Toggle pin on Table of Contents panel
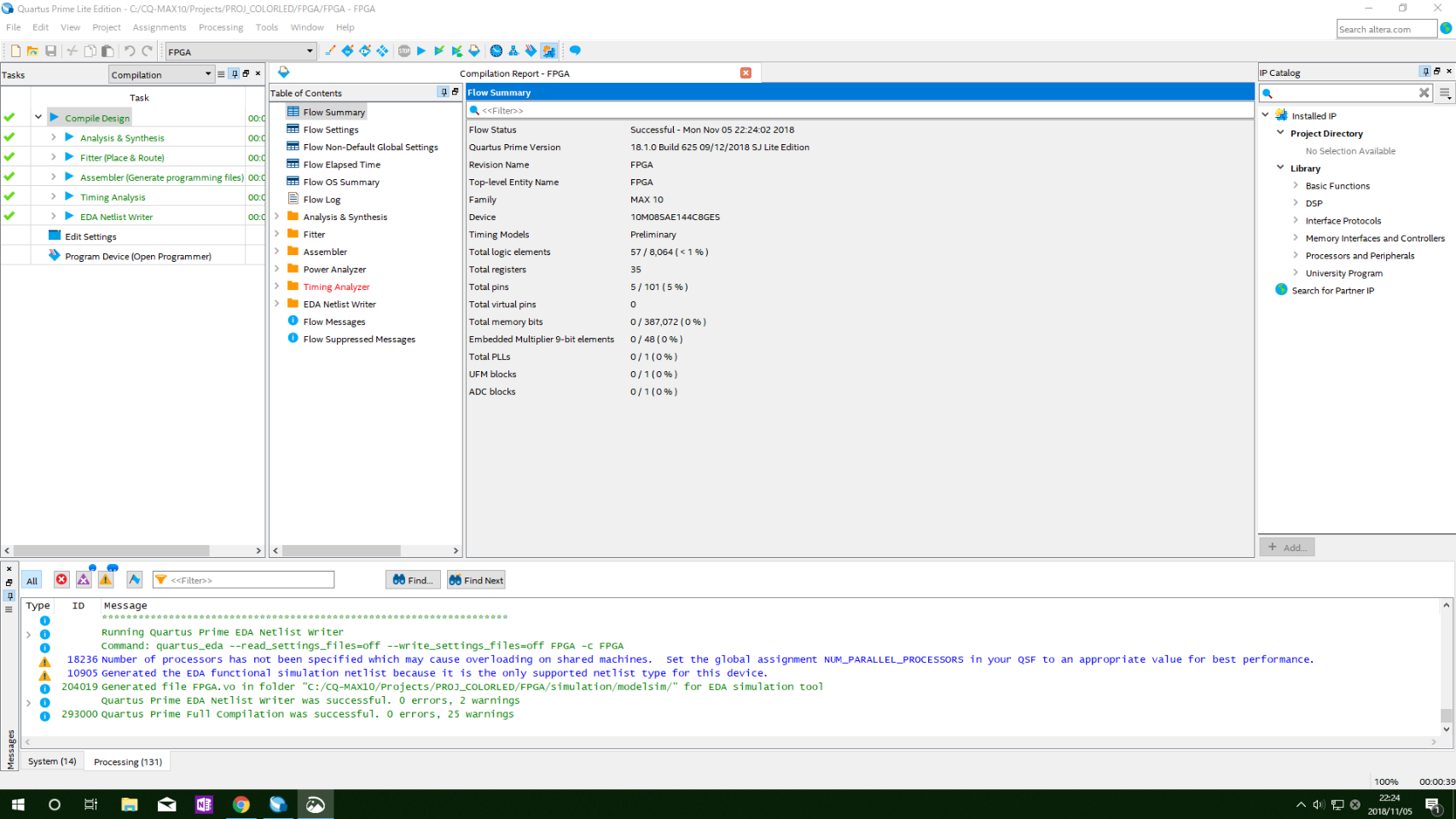This screenshot has width=1456, height=819. 444,92
